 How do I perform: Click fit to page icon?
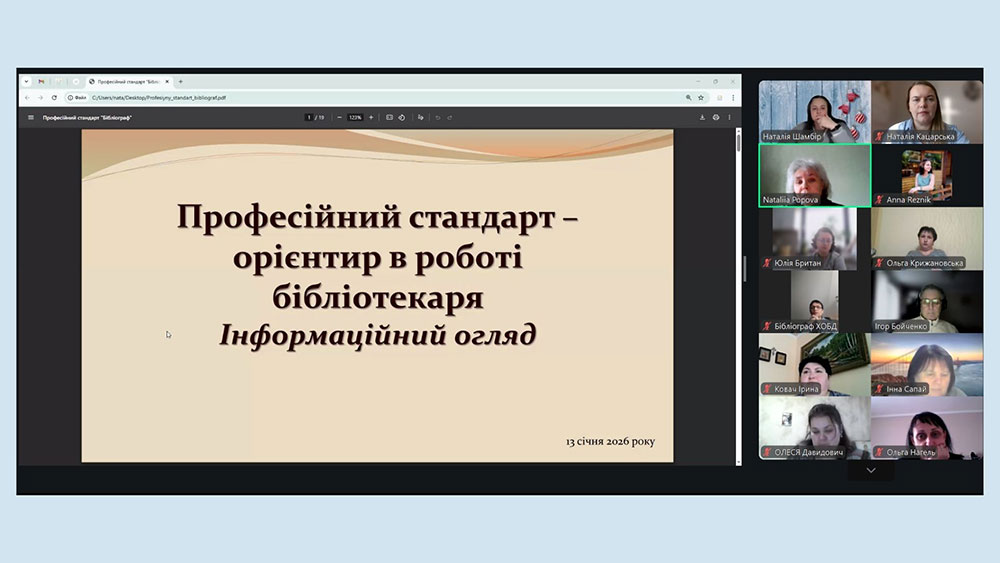pos(389,117)
